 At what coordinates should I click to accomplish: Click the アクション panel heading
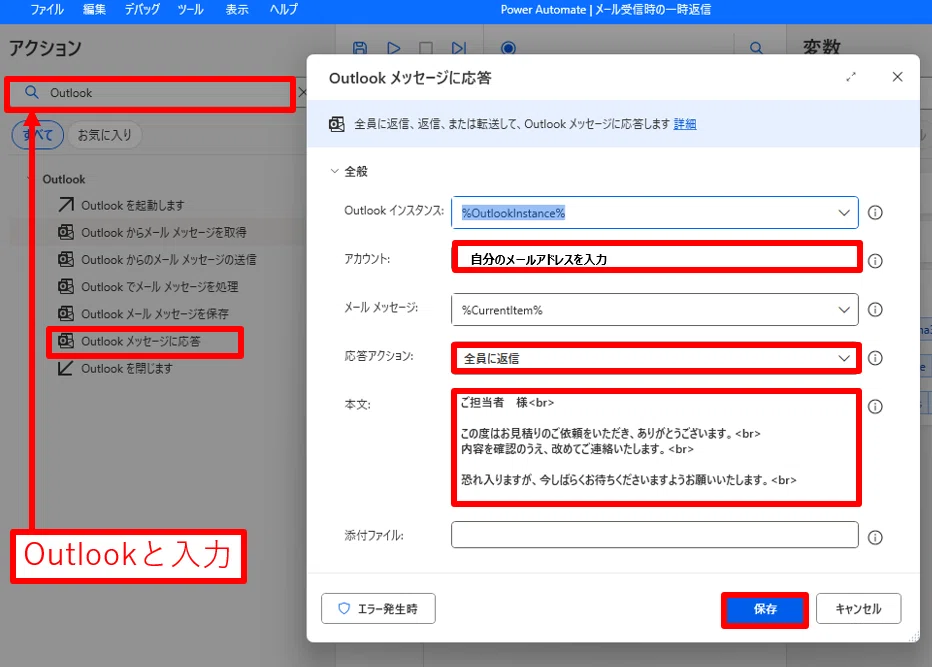click(45, 48)
